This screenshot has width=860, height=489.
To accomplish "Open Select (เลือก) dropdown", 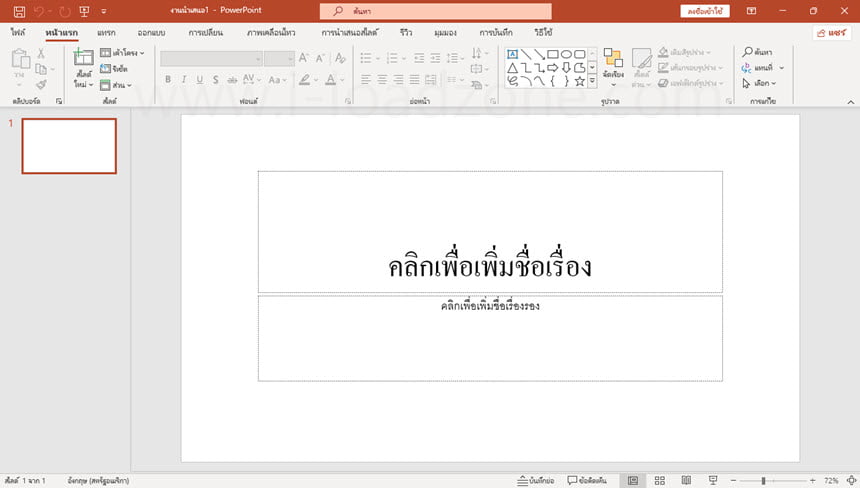I will click(759, 83).
